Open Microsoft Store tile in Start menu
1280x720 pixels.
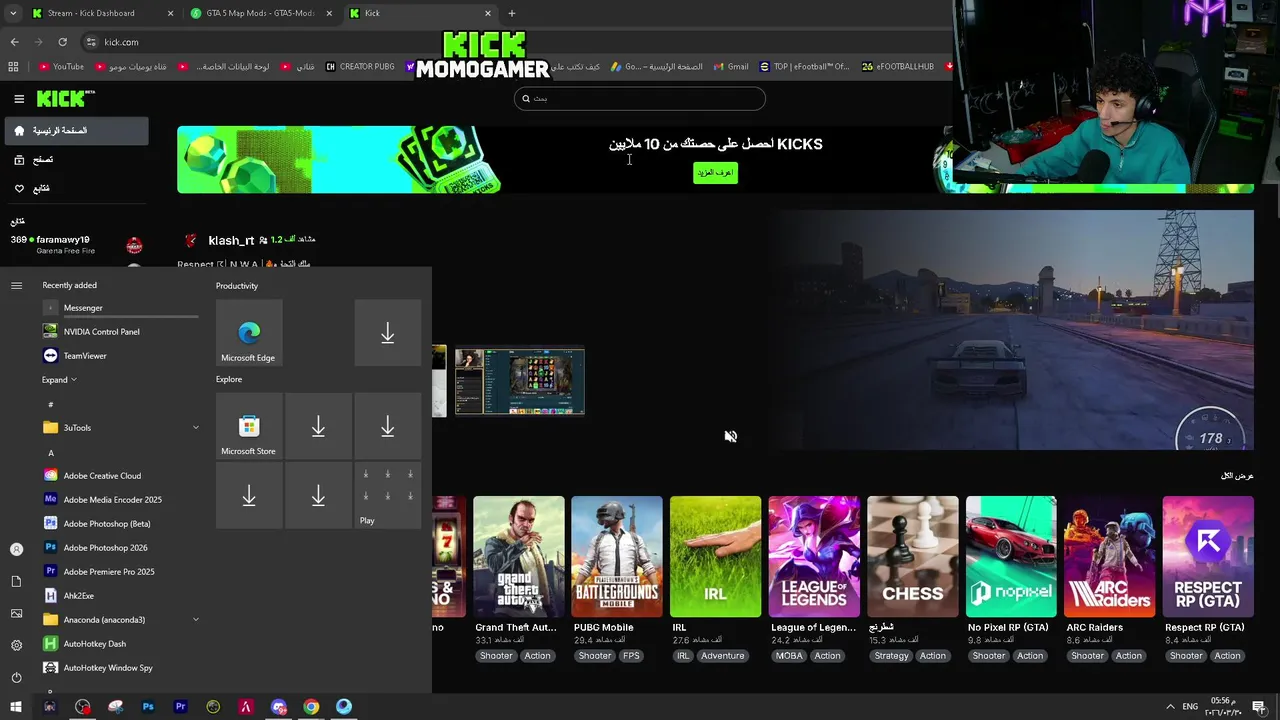(x=248, y=426)
